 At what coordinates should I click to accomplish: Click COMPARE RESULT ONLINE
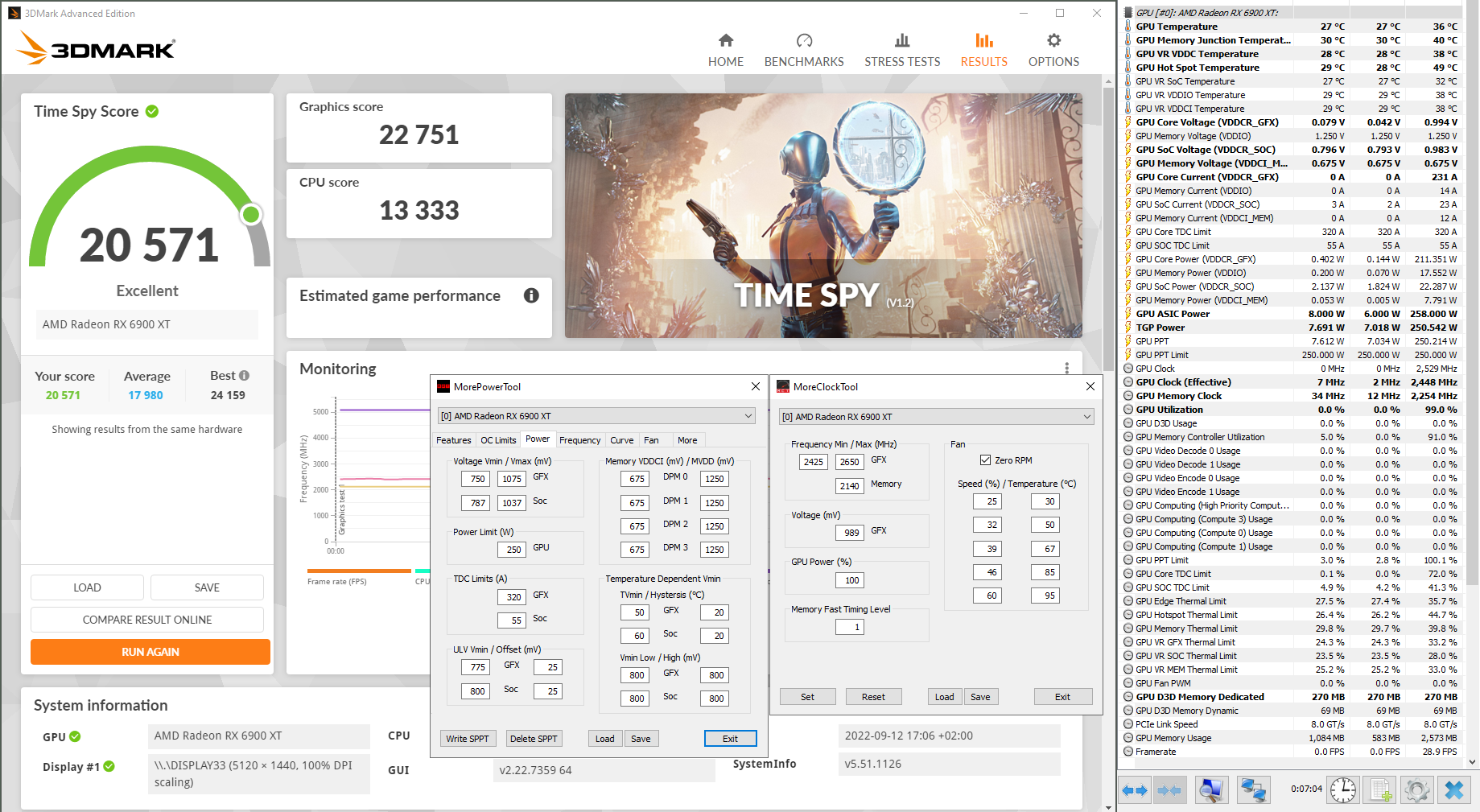[x=147, y=620]
